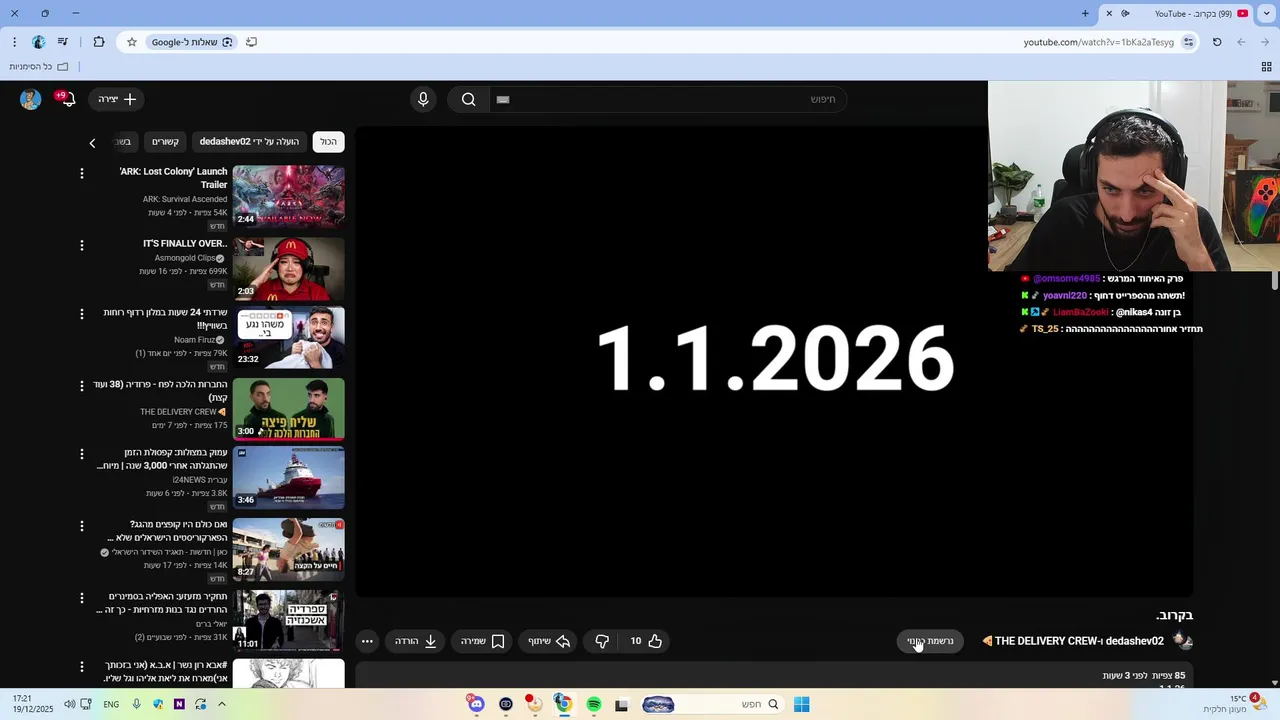
Task: Open options for i24NEWS video
Action: 82,454
